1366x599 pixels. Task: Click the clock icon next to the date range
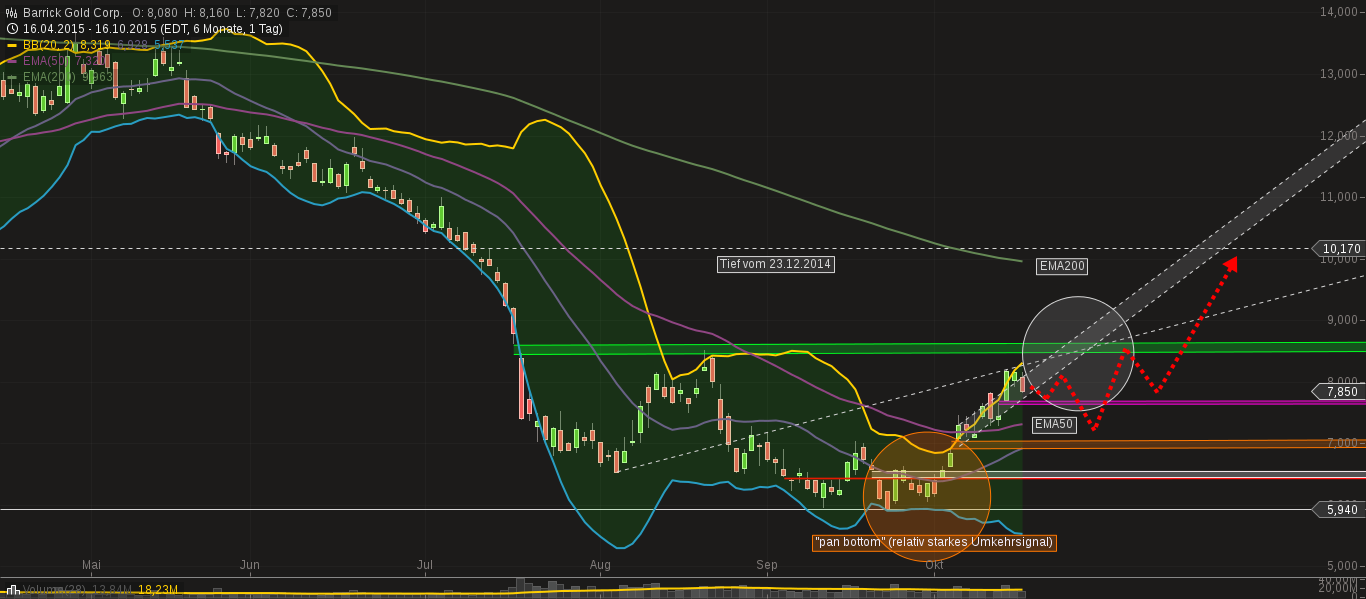(12, 28)
